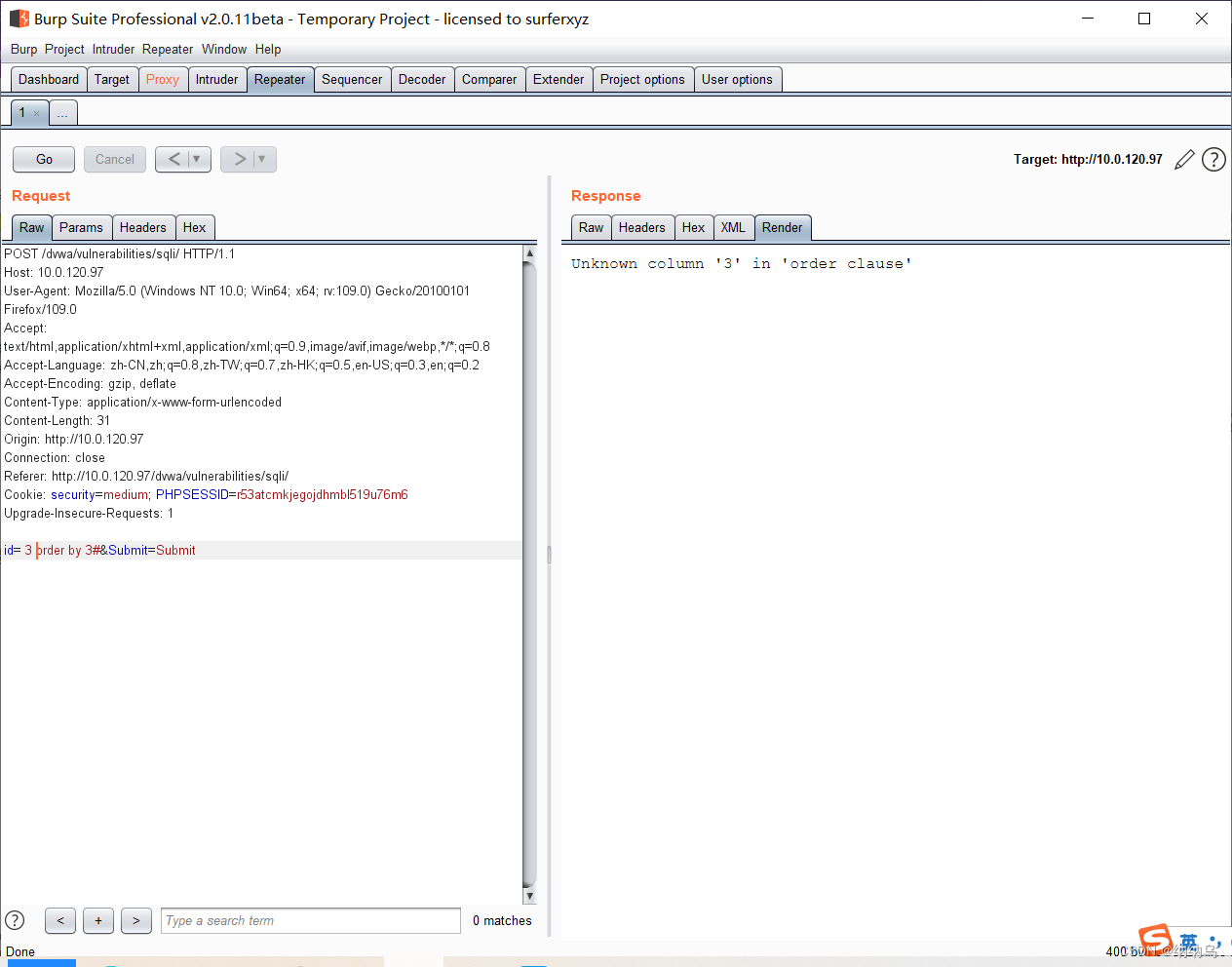This screenshot has height=967, width=1232.
Task: Open the Window menu
Action: click(224, 49)
